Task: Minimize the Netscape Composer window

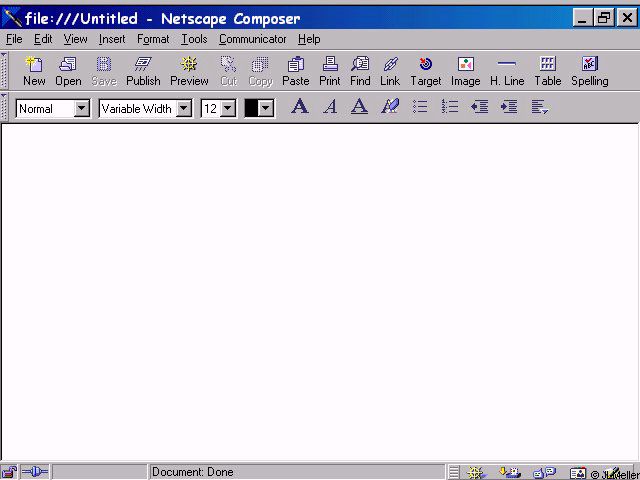Action: [x=582, y=18]
